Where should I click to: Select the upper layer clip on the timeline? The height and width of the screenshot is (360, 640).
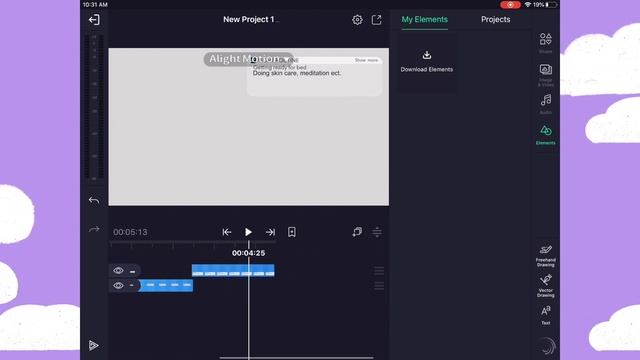click(x=233, y=270)
